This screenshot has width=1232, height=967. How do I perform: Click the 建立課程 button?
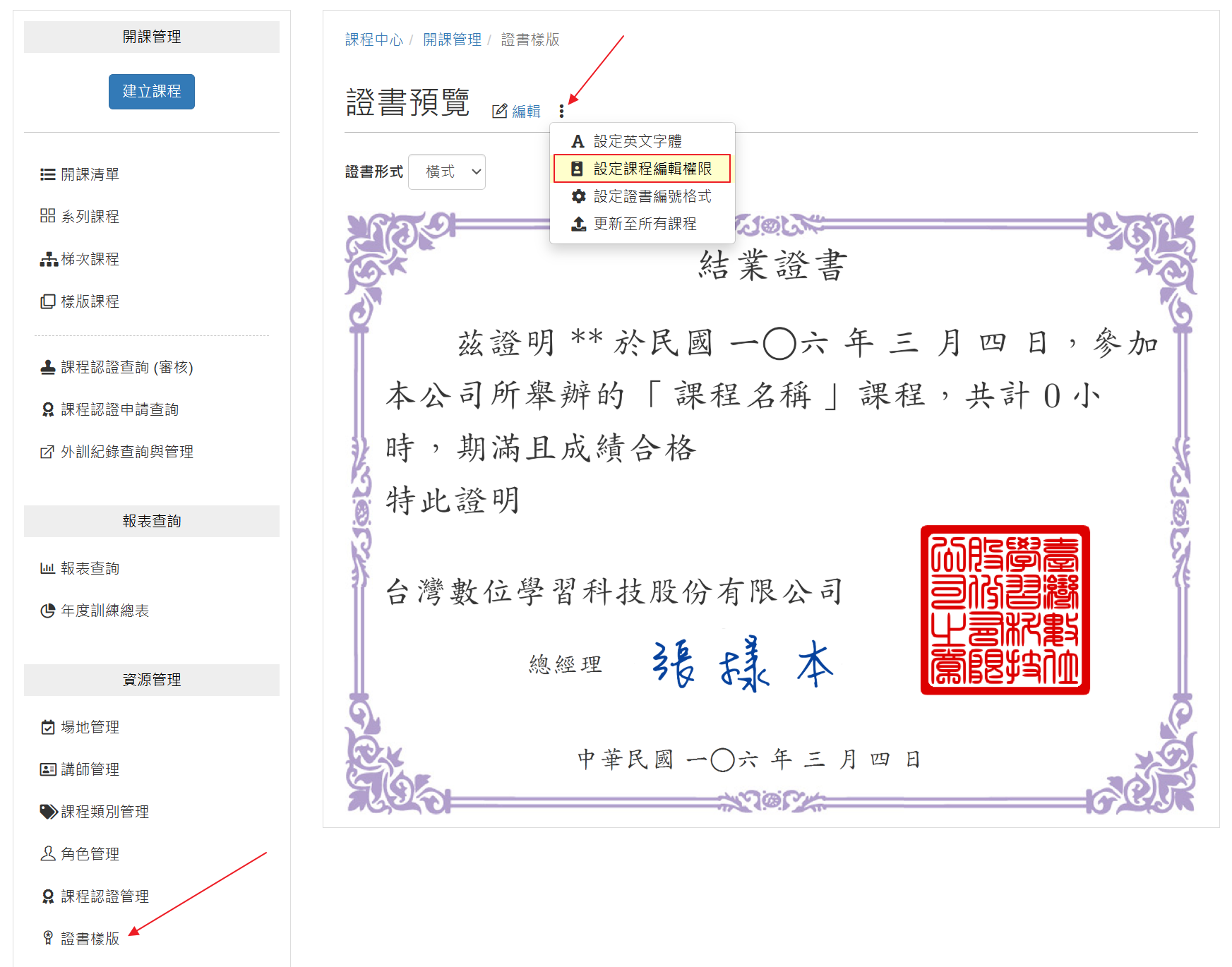[152, 92]
